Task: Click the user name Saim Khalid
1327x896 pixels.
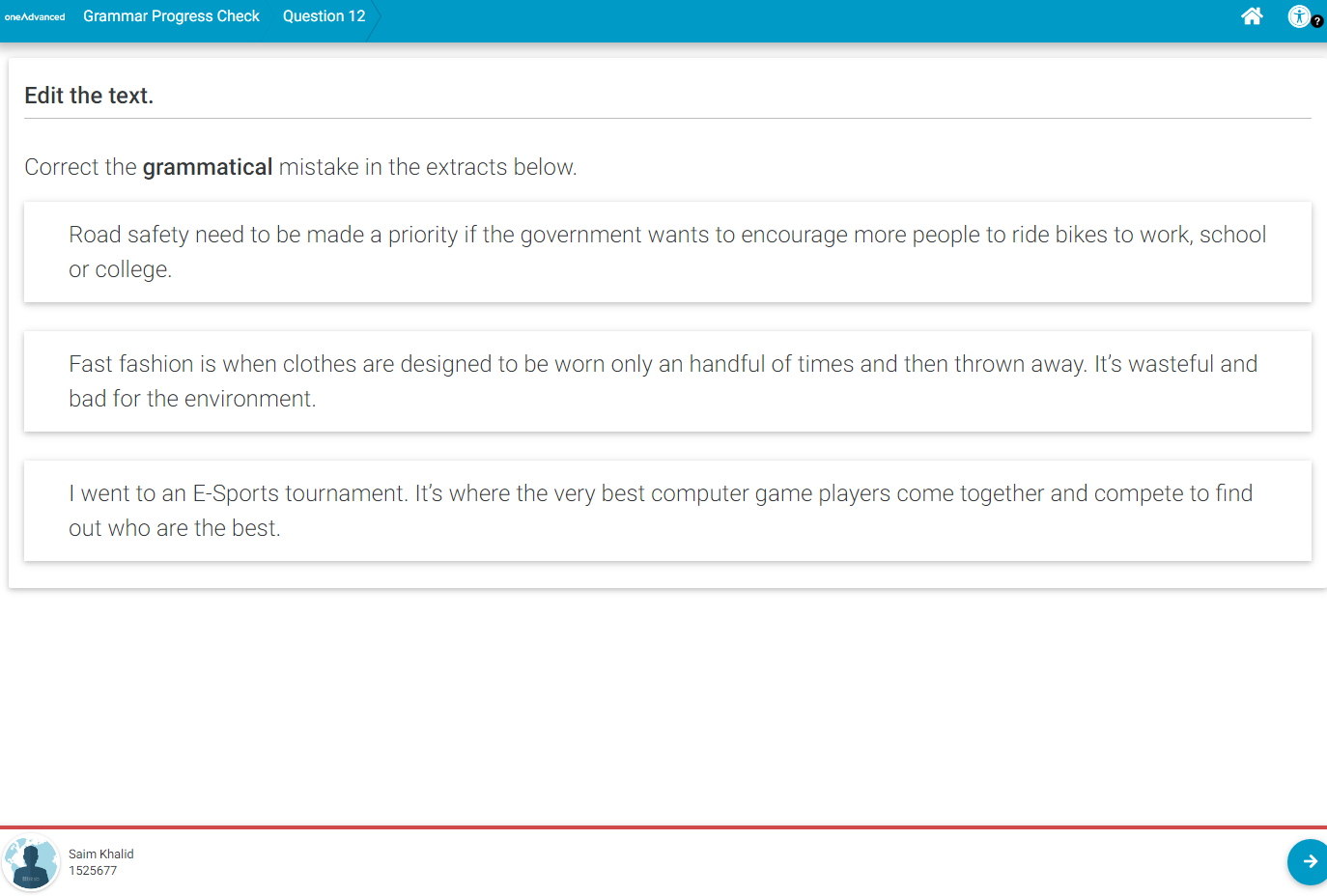Action: [101, 854]
